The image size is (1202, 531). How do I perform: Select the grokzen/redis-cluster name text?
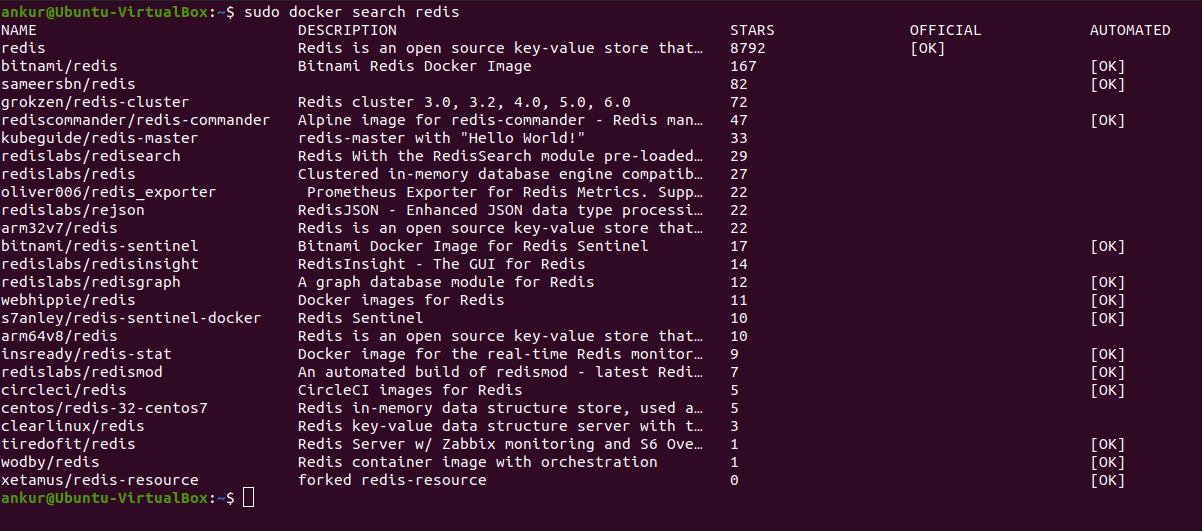pos(95,102)
